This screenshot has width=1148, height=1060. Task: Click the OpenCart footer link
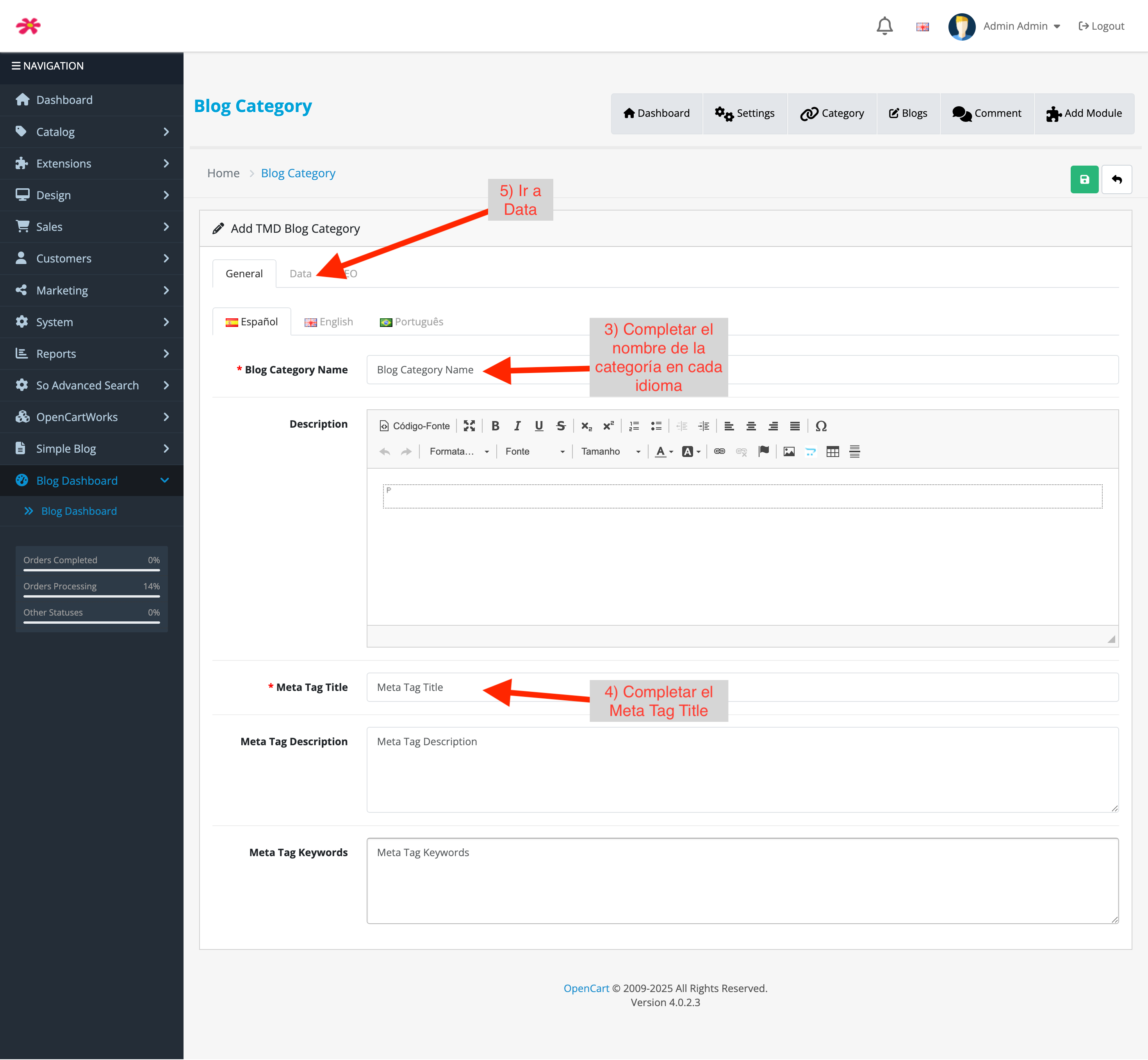[586, 988]
